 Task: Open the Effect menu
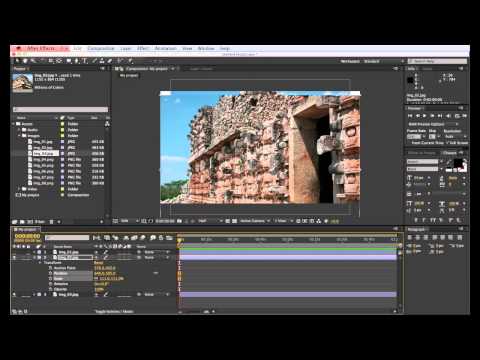click(143, 49)
